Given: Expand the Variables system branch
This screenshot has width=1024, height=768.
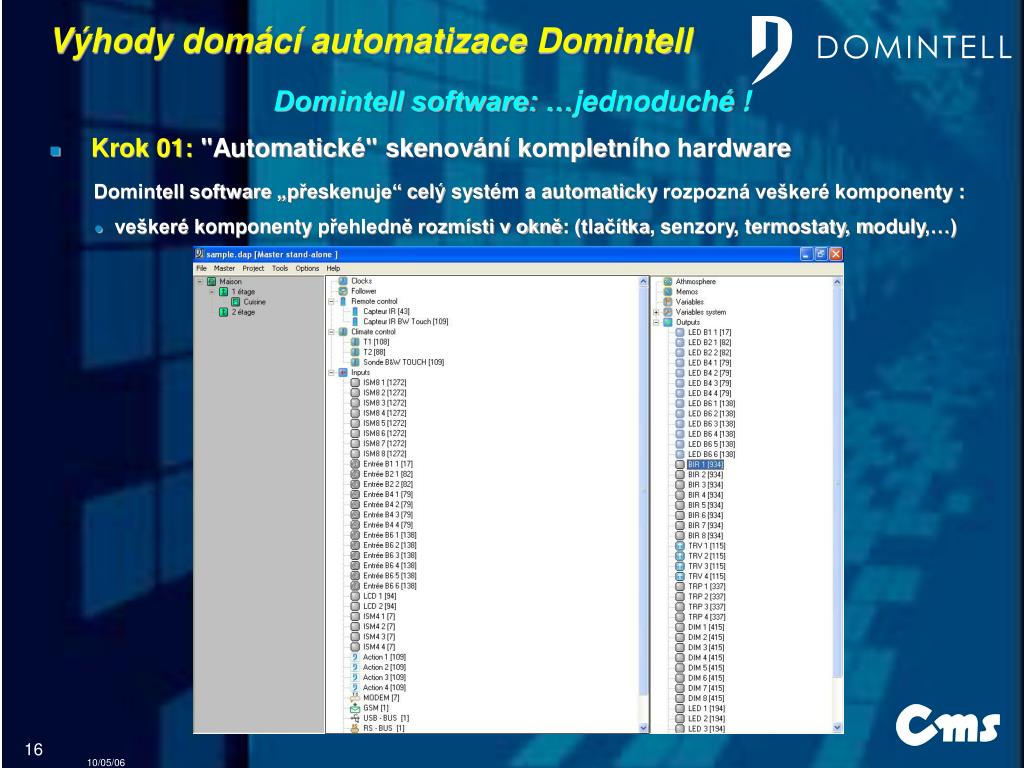Looking at the screenshot, I should click(x=656, y=312).
